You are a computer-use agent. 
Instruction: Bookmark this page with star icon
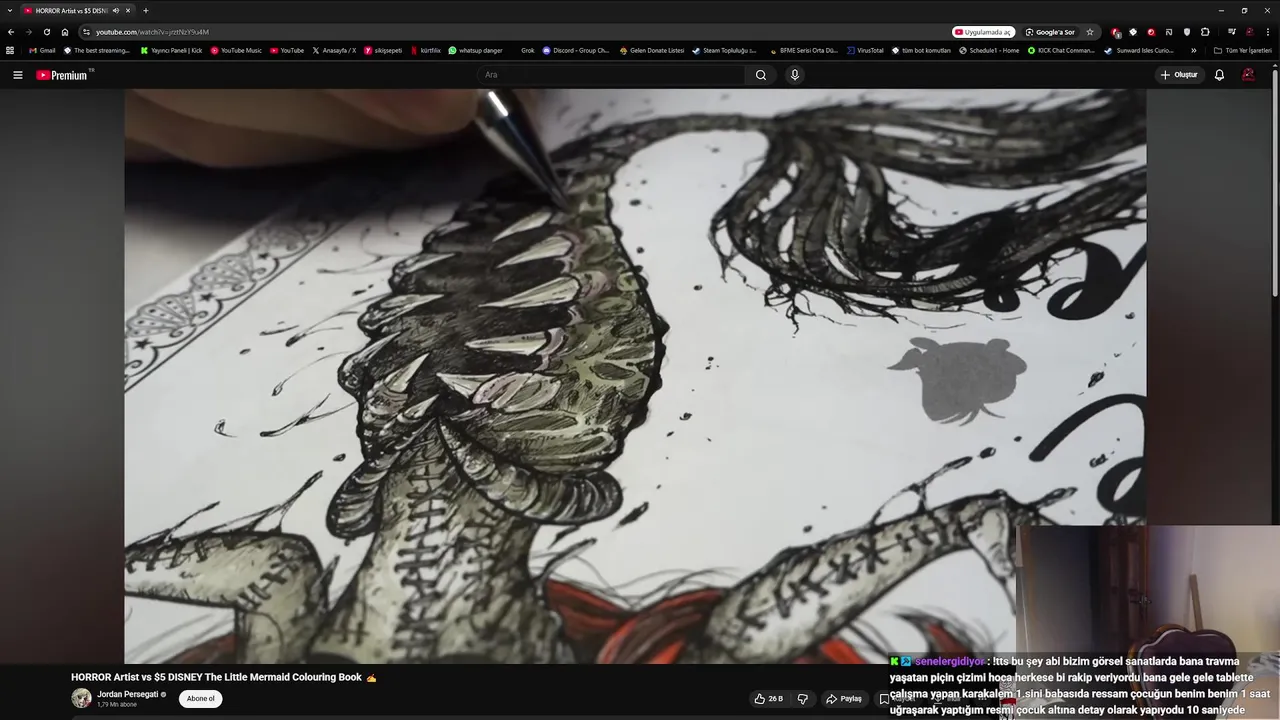click(1090, 32)
